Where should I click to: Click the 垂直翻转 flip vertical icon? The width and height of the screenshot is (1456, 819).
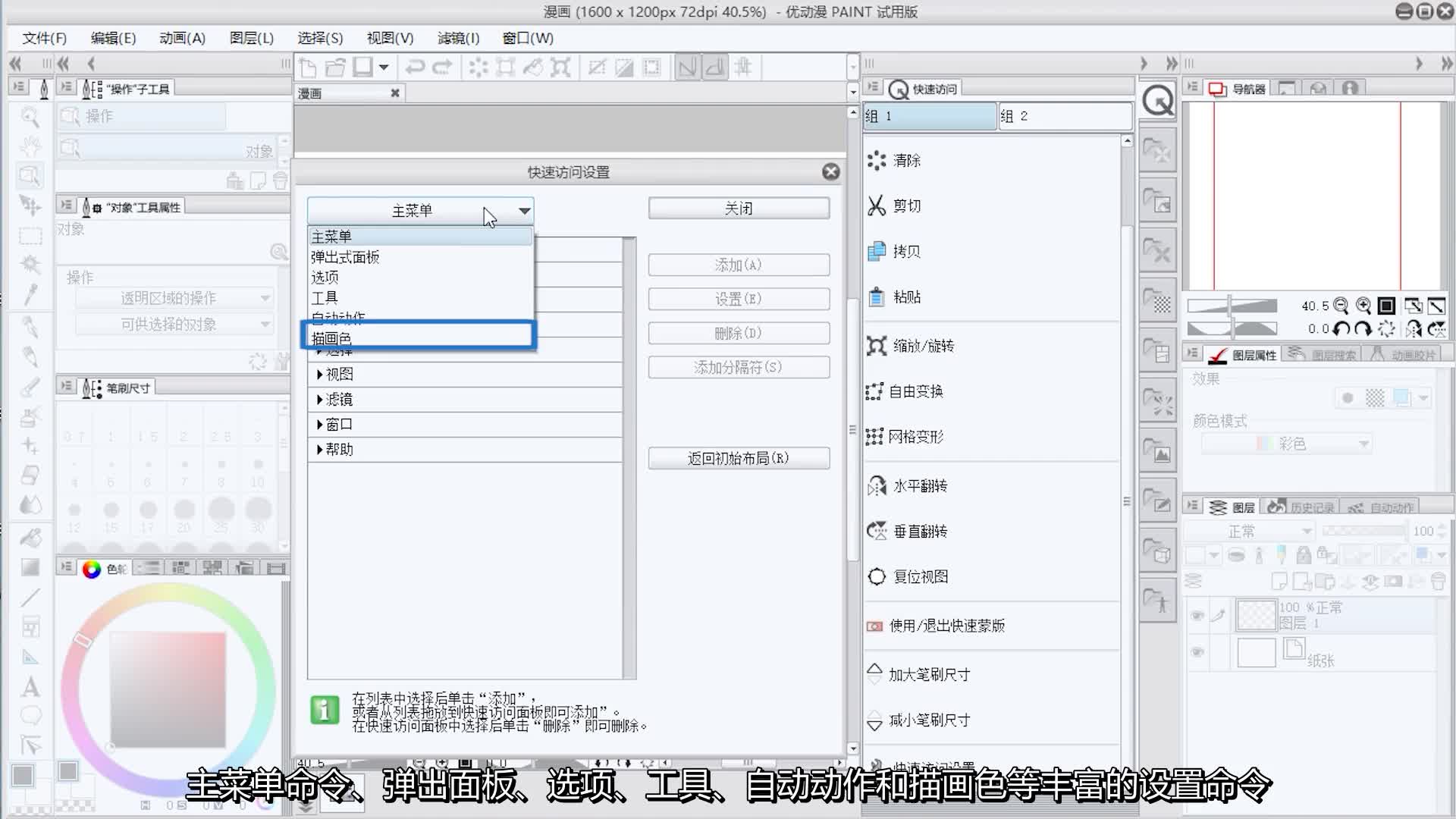(877, 531)
